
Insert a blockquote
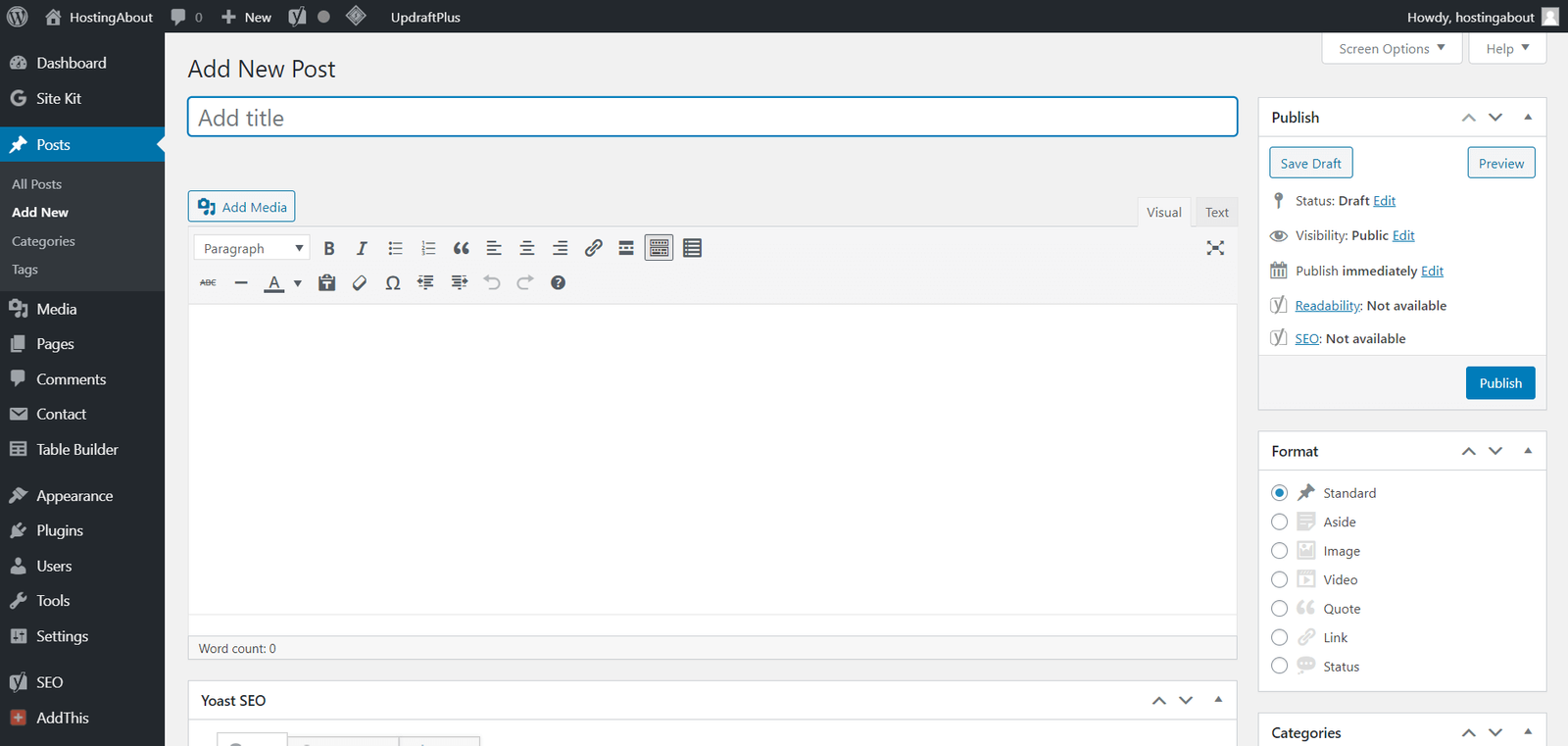point(461,249)
